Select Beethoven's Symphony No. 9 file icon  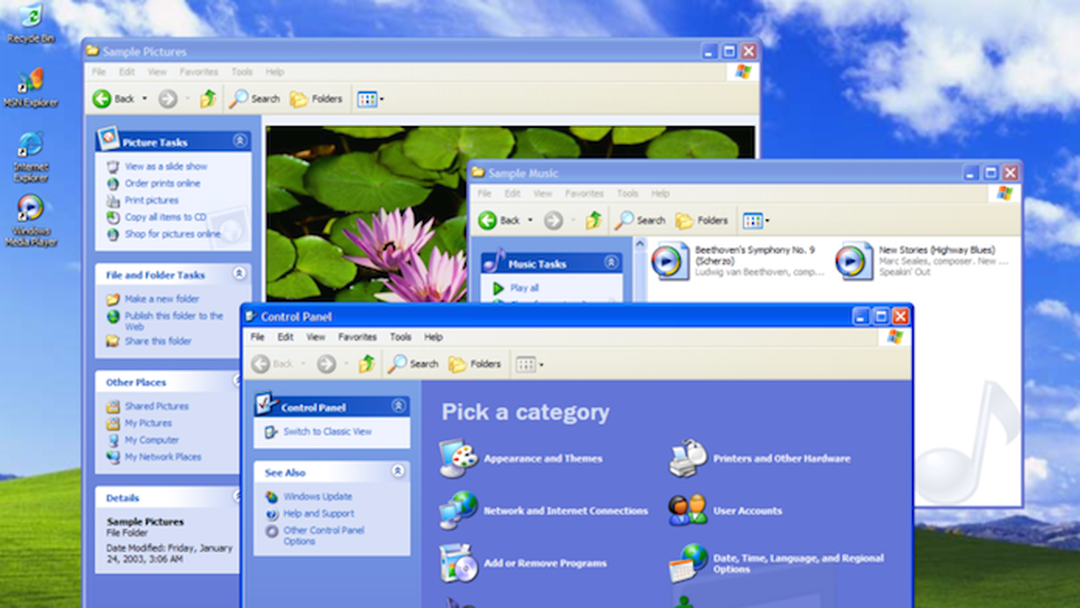(670, 261)
